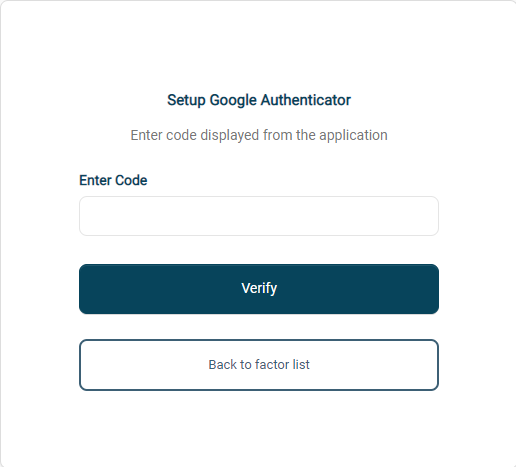The height and width of the screenshot is (467, 516).
Task: Click inside the empty verification code field
Action: click(x=259, y=216)
